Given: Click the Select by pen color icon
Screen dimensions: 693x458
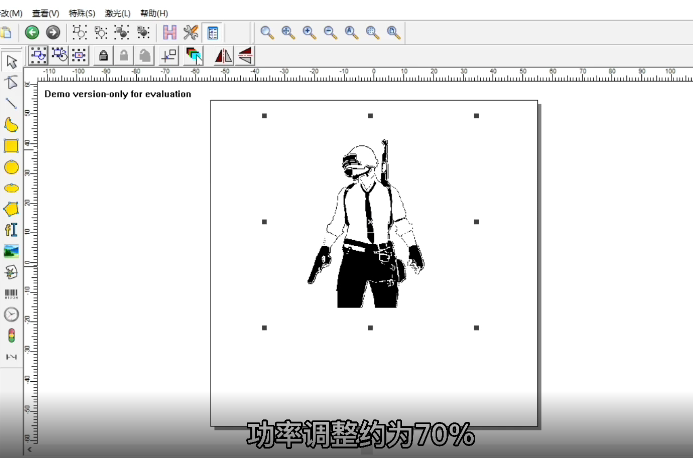Looking at the screenshot, I should (x=194, y=56).
